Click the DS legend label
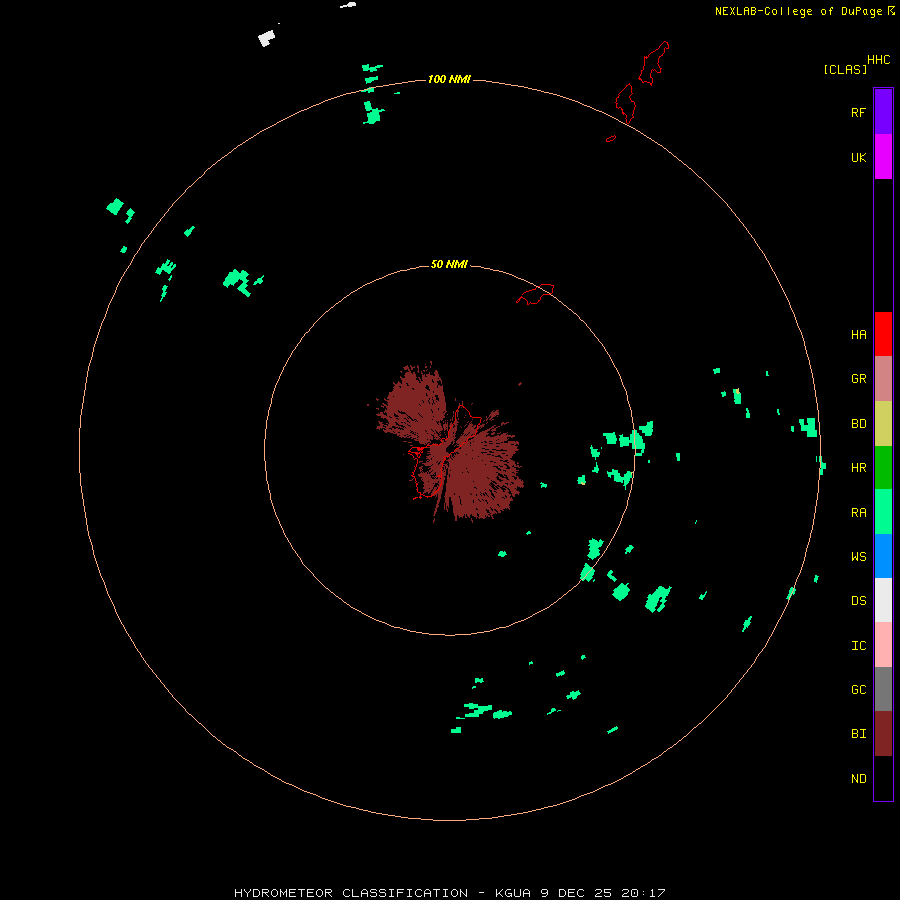Image resolution: width=900 pixels, height=900 pixels. pos(858,601)
